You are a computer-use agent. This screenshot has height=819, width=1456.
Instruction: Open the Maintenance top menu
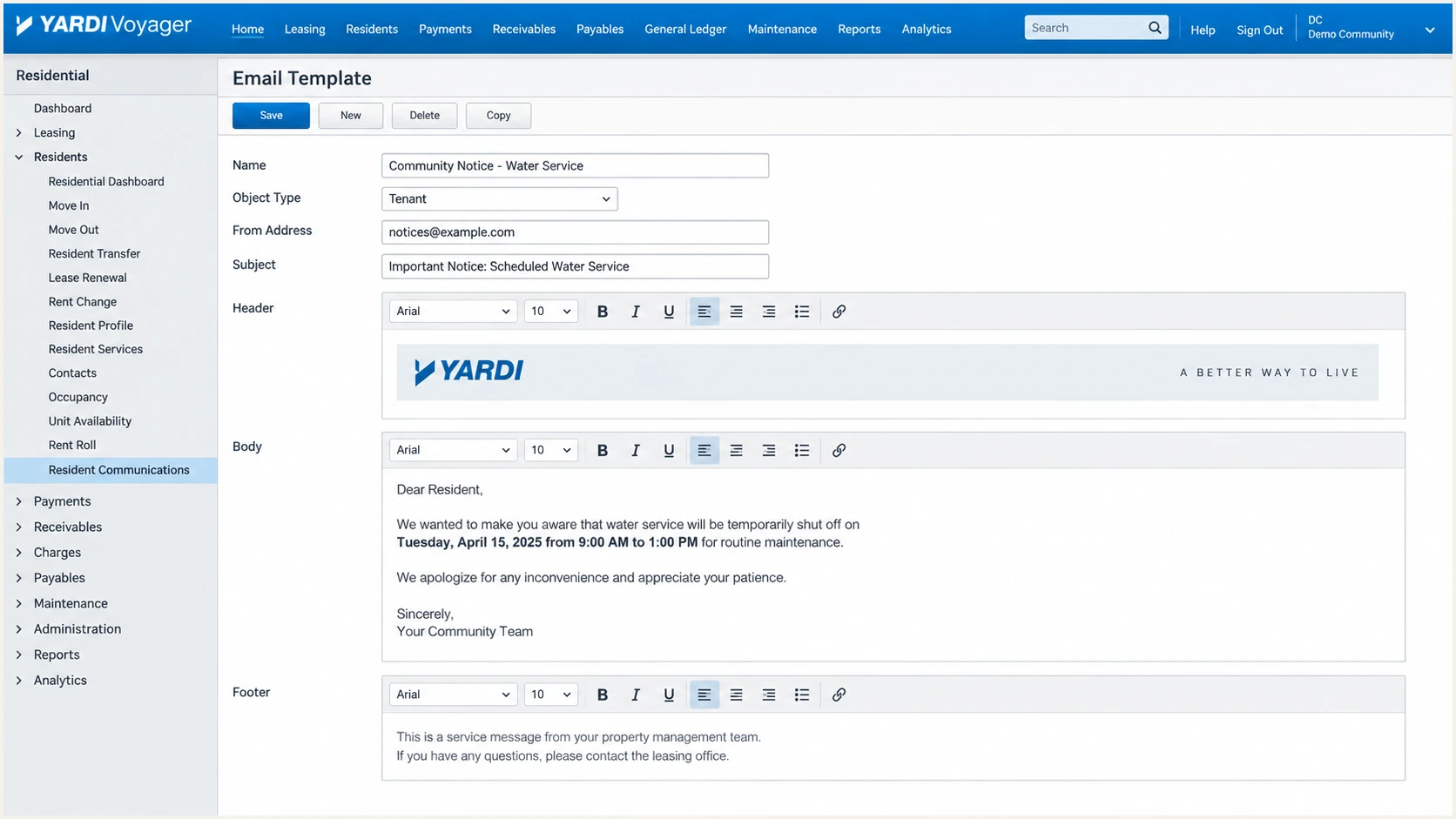point(782,29)
